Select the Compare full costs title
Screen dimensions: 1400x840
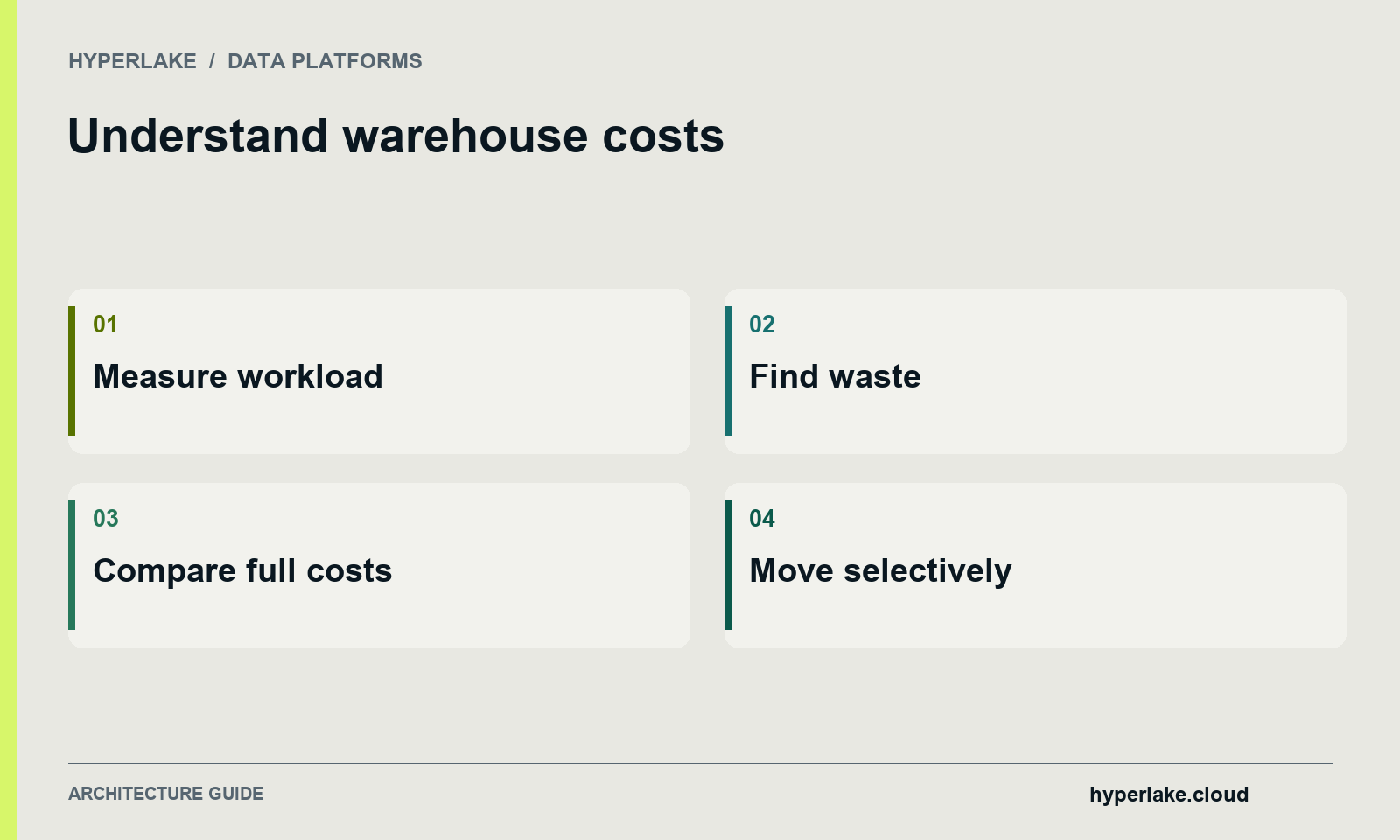(242, 570)
